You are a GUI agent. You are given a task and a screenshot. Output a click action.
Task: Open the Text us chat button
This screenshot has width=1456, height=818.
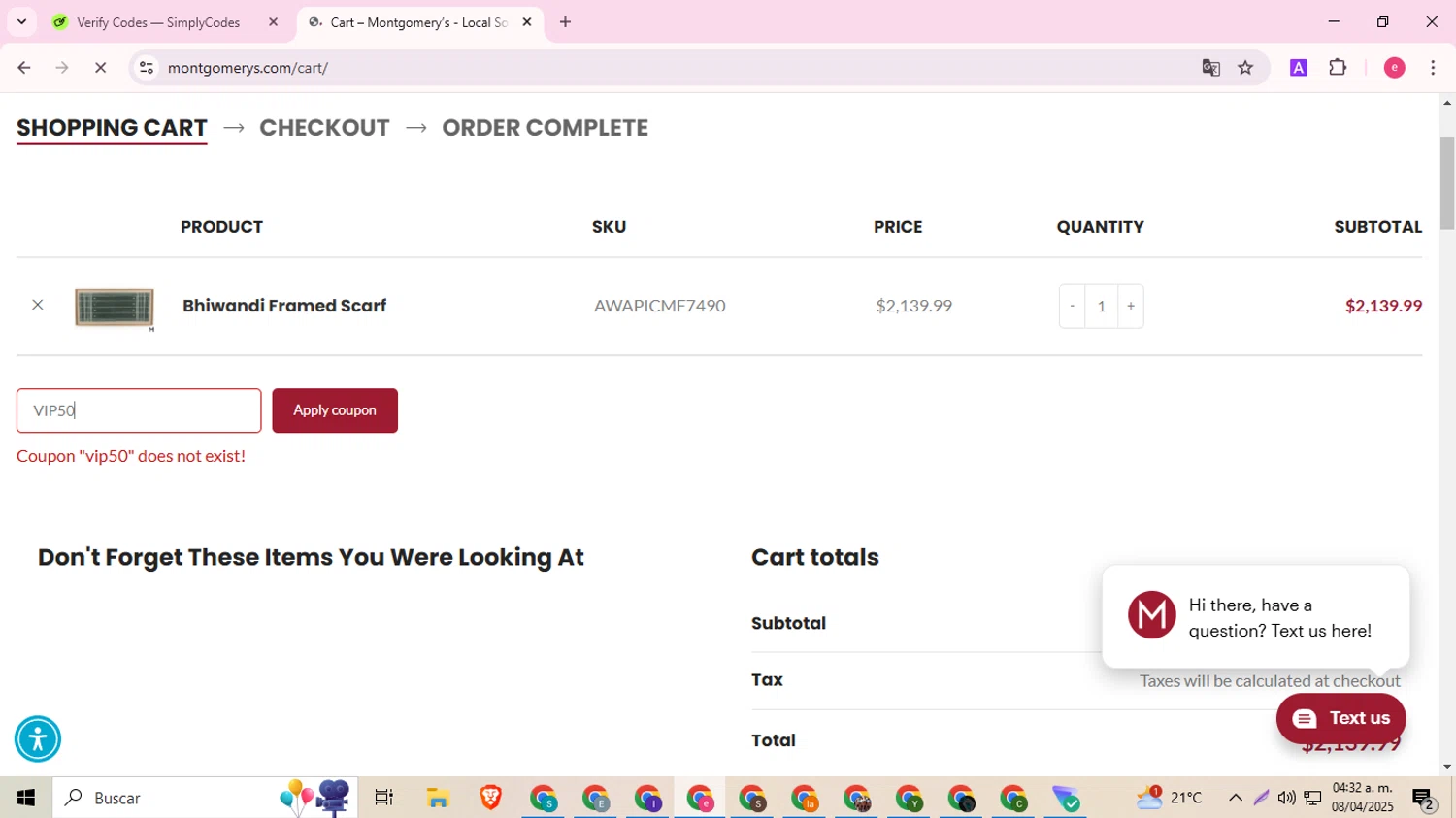pyautogui.click(x=1340, y=718)
